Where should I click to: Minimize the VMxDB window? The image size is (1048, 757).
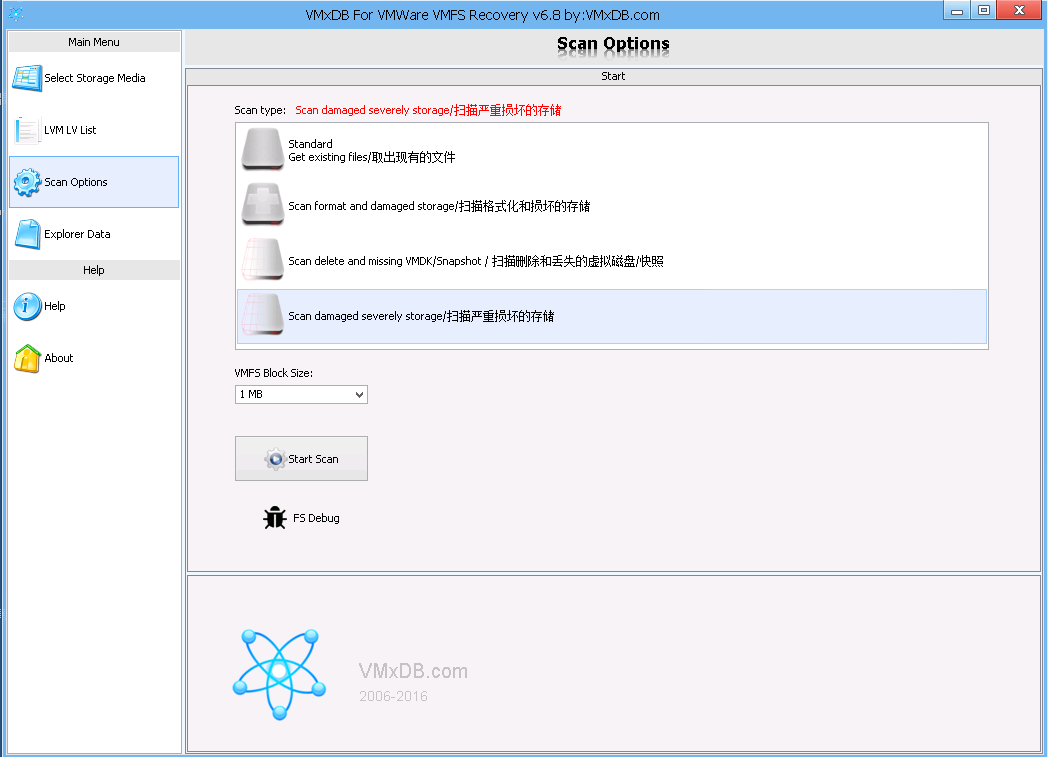pos(957,11)
